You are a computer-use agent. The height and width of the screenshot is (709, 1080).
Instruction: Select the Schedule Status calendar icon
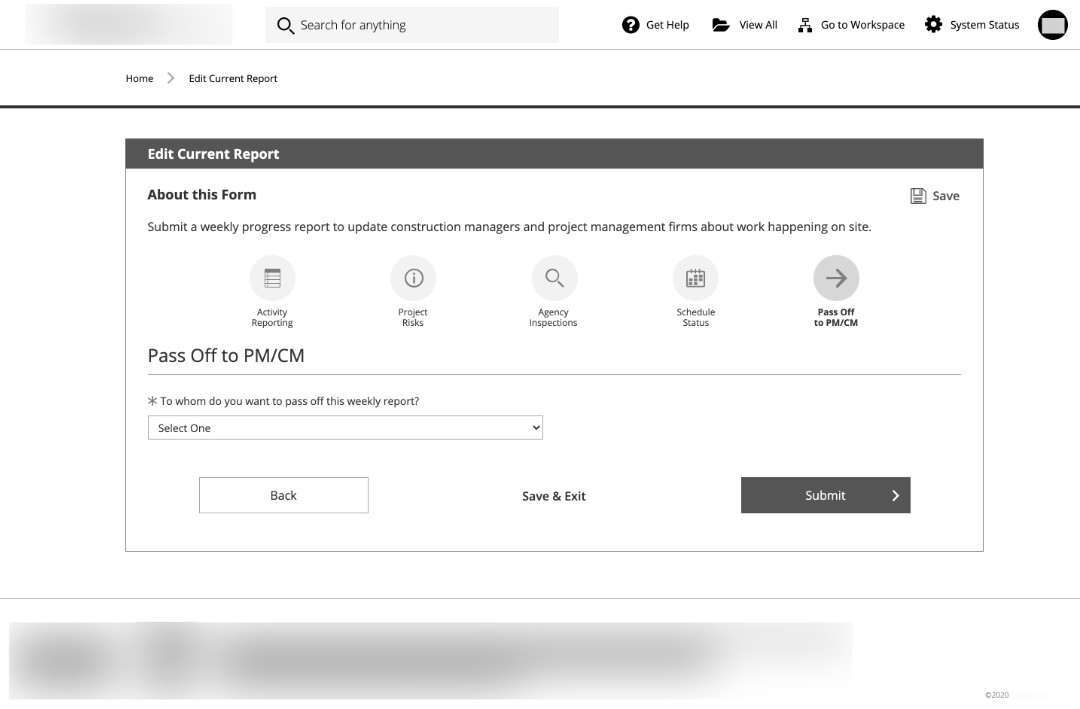coord(695,277)
